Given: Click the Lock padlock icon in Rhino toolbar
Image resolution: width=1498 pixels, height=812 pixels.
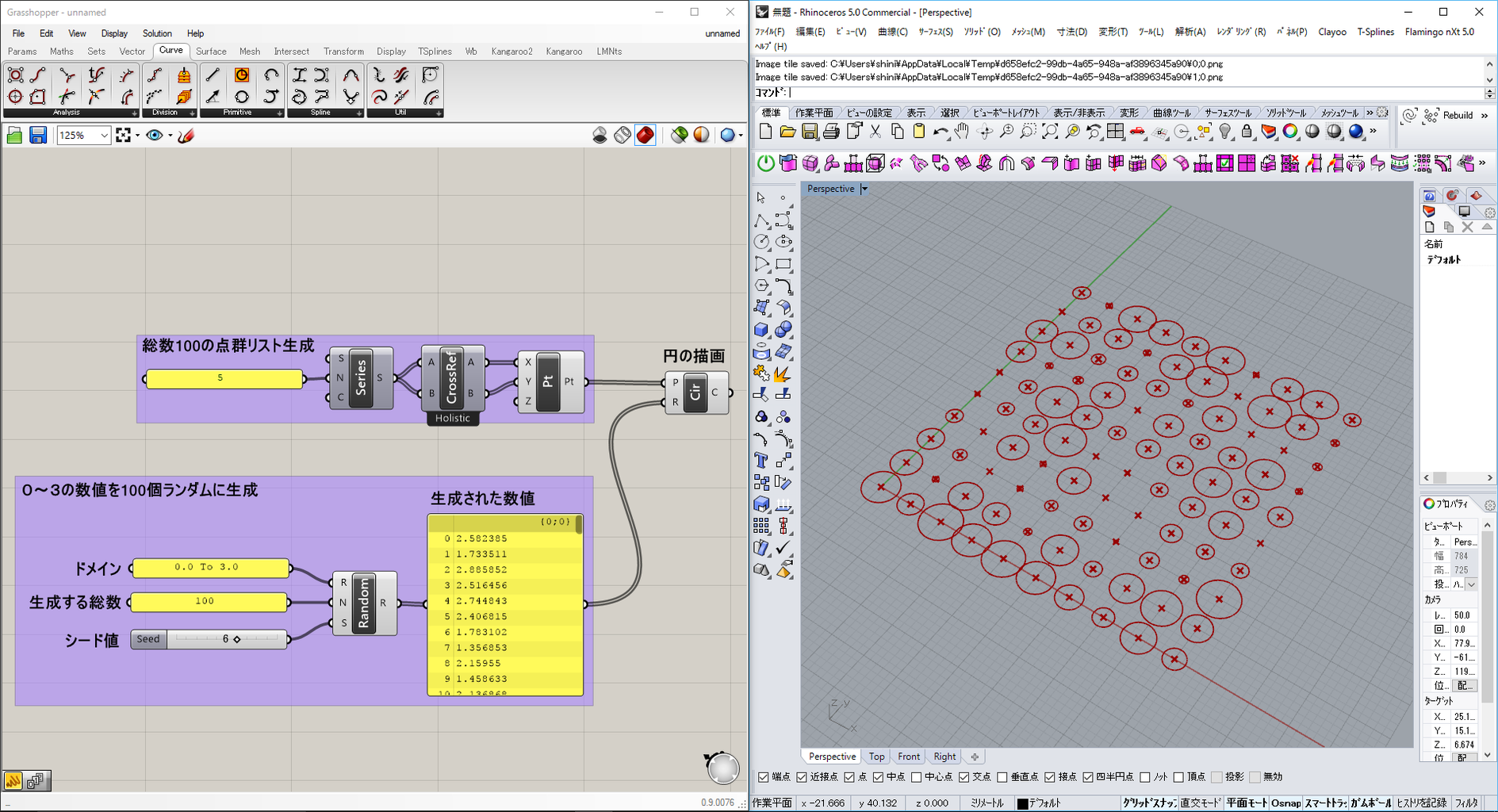Looking at the screenshot, I should [1247, 132].
